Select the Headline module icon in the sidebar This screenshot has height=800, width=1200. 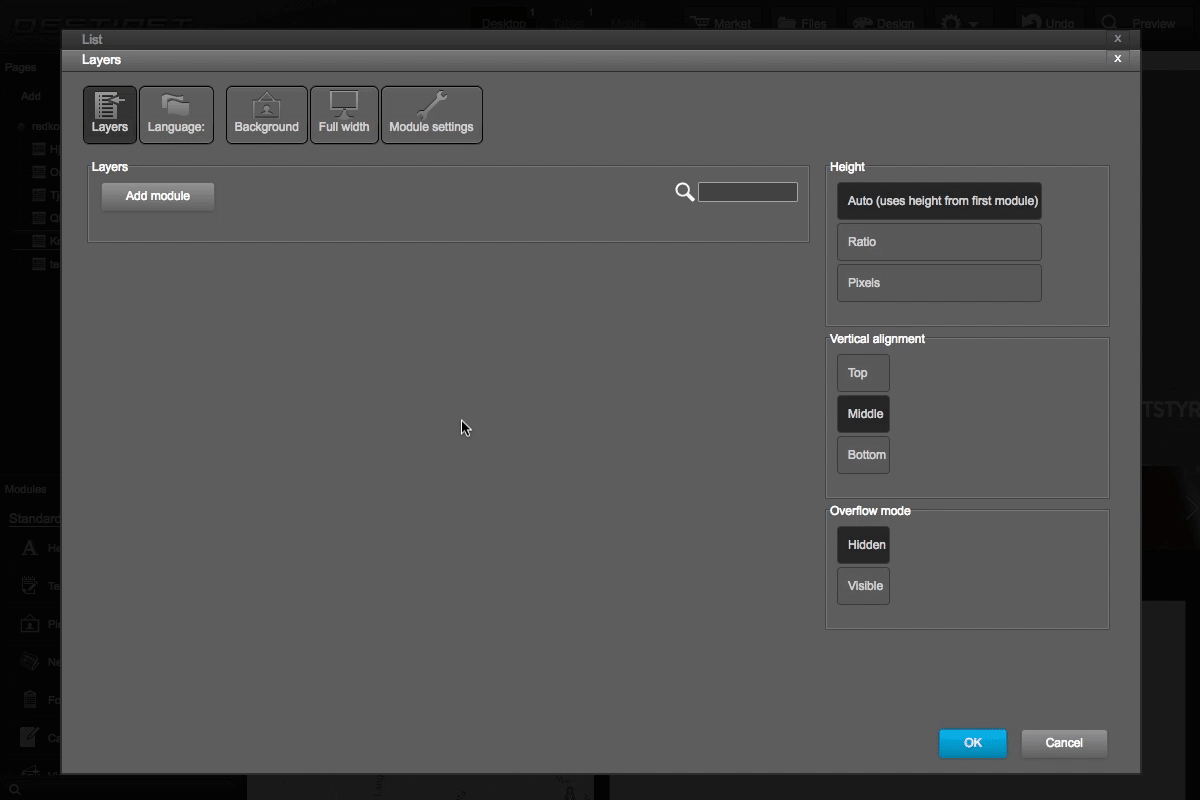[30, 547]
